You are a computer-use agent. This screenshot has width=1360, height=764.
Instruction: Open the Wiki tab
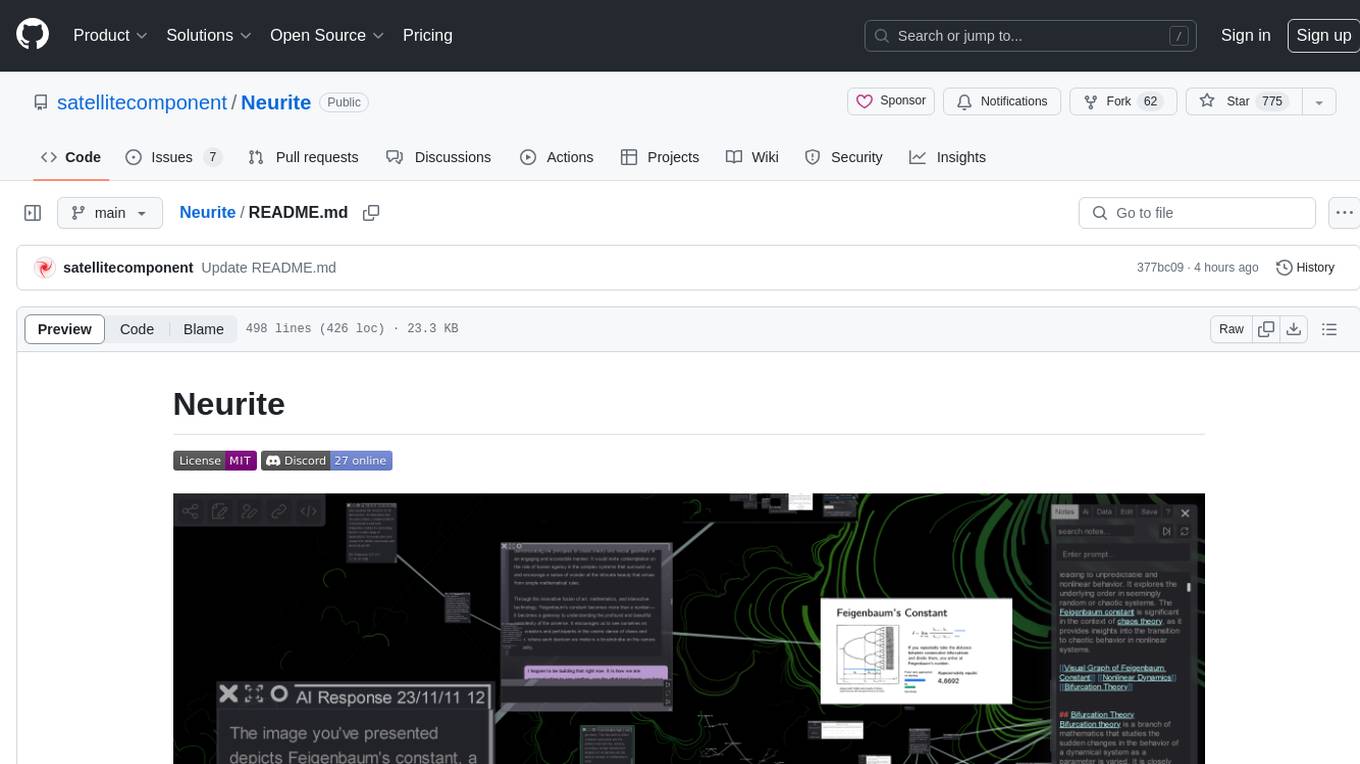point(752,157)
